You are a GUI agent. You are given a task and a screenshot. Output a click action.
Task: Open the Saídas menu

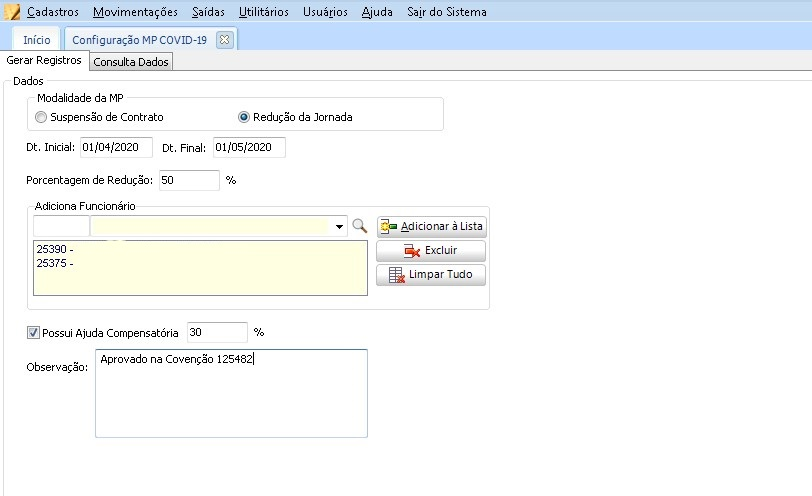(208, 12)
